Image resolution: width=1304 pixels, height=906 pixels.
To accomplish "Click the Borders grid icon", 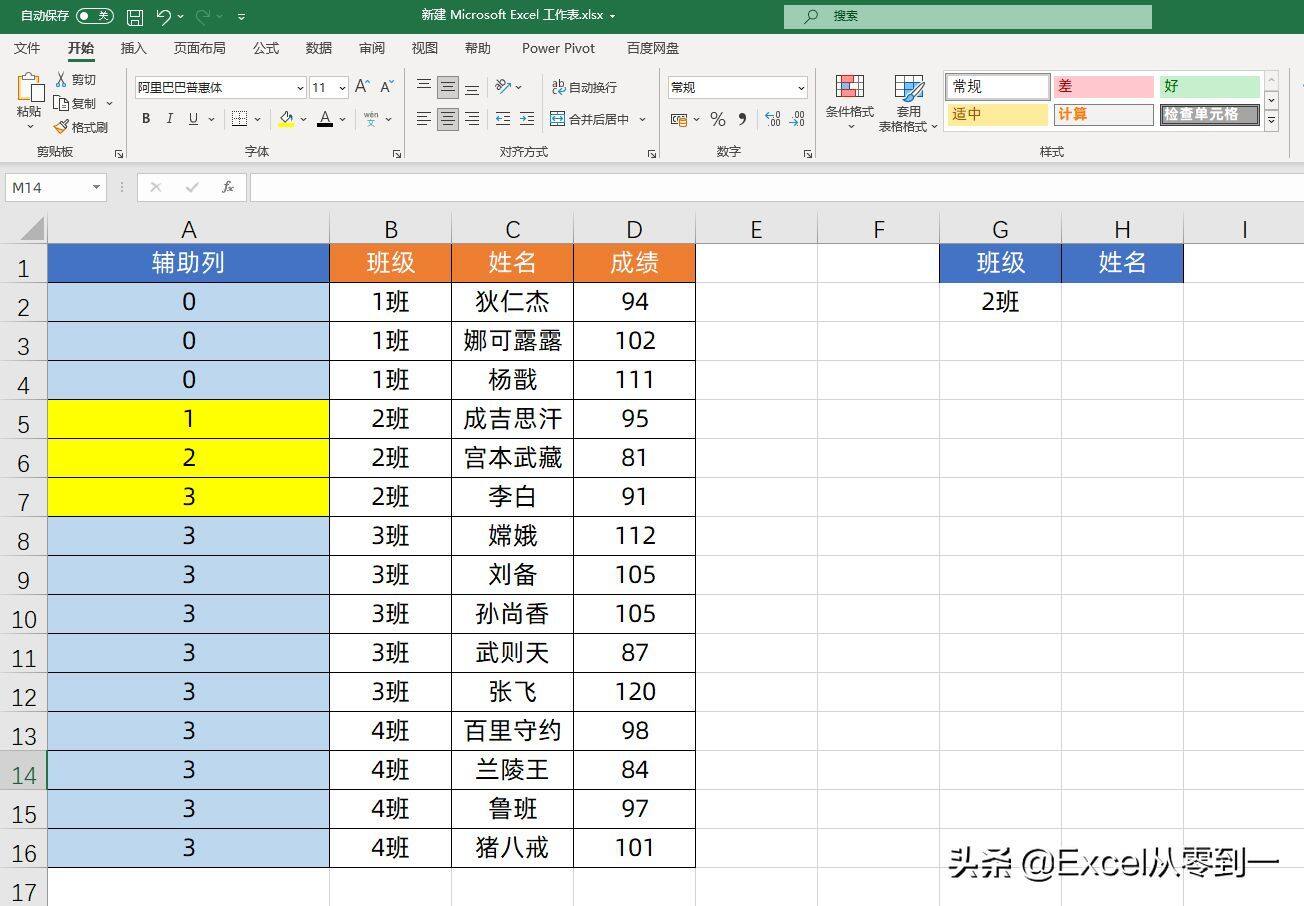I will pyautogui.click(x=239, y=119).
